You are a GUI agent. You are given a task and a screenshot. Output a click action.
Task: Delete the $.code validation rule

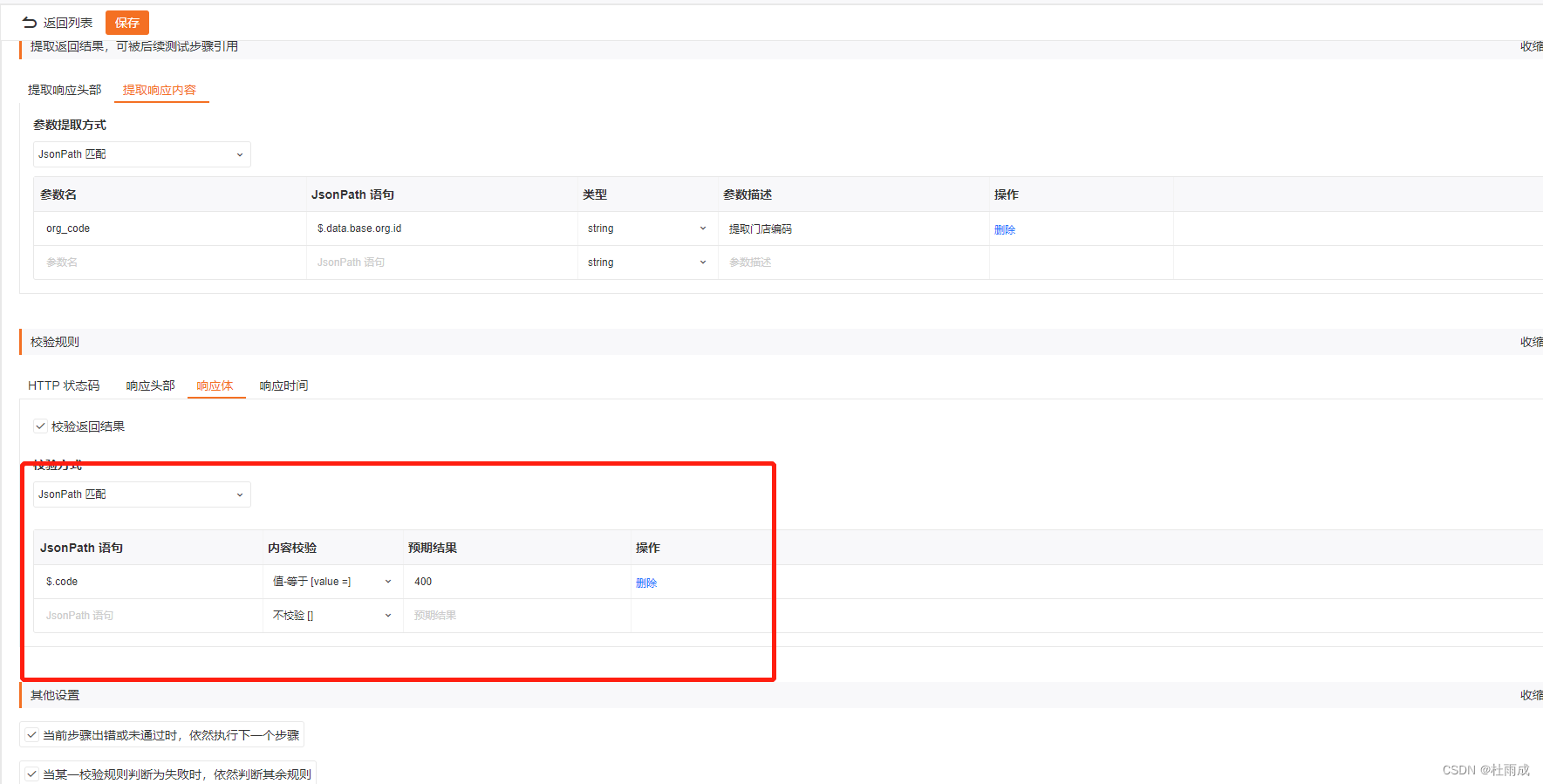coord(646,583)
